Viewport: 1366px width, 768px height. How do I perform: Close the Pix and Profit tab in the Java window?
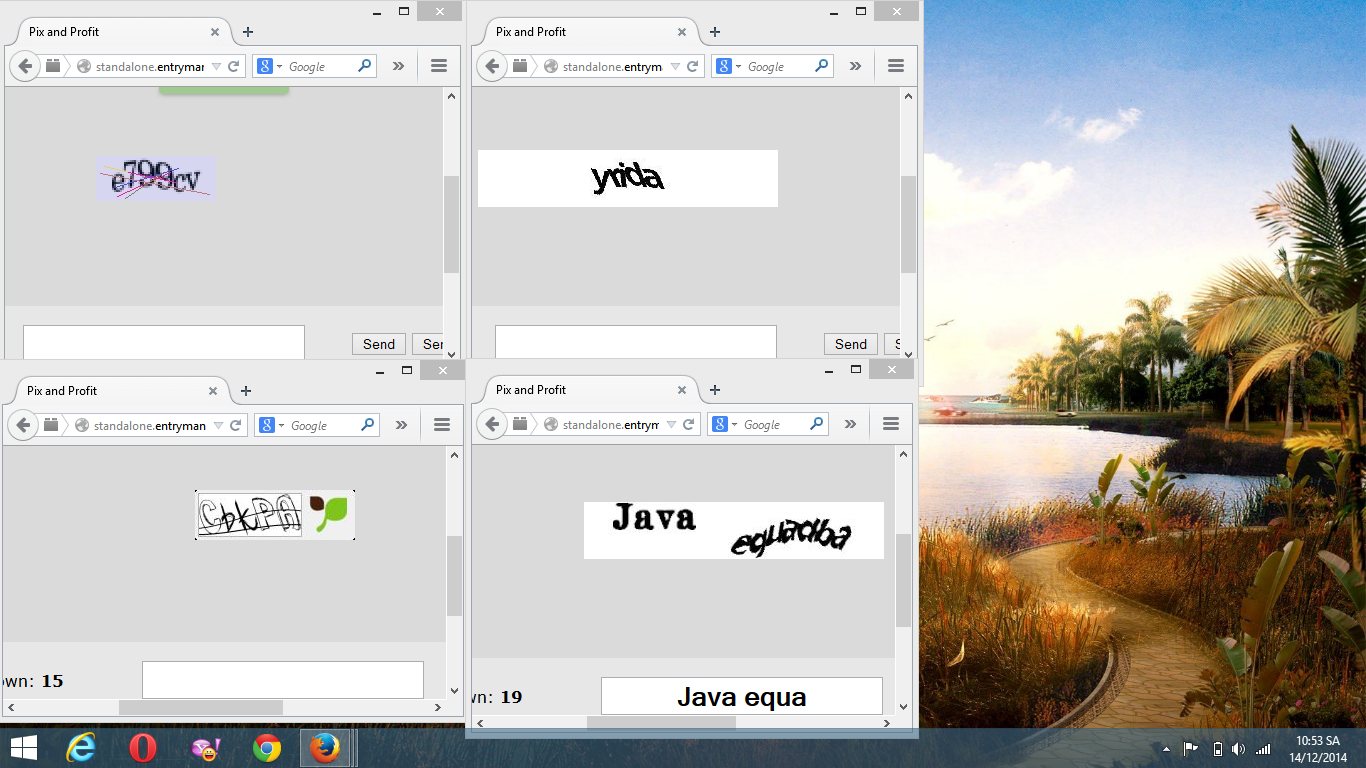pos(682,390)
